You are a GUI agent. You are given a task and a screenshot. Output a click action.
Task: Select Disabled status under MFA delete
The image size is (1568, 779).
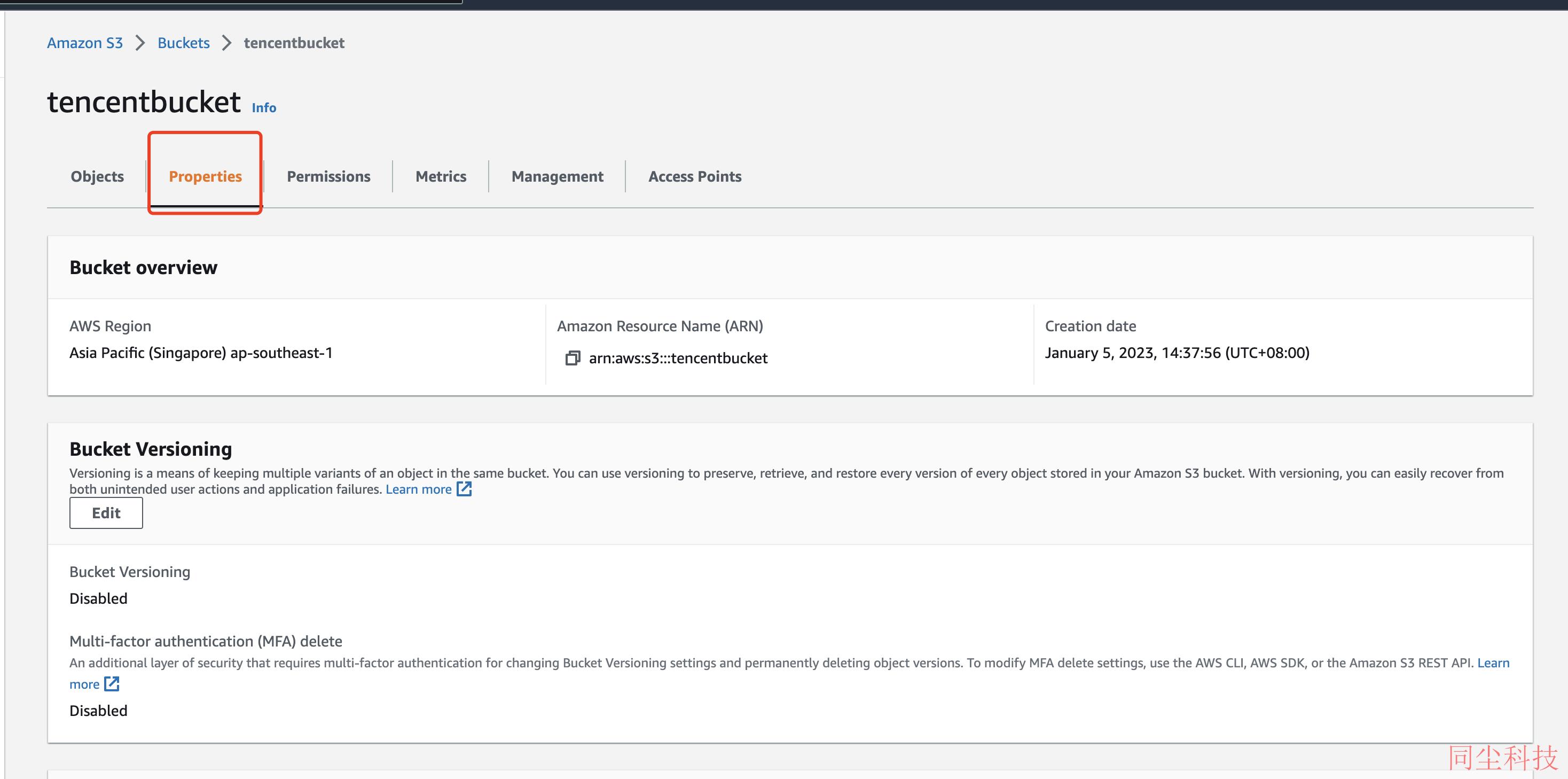tap(98, 711)
